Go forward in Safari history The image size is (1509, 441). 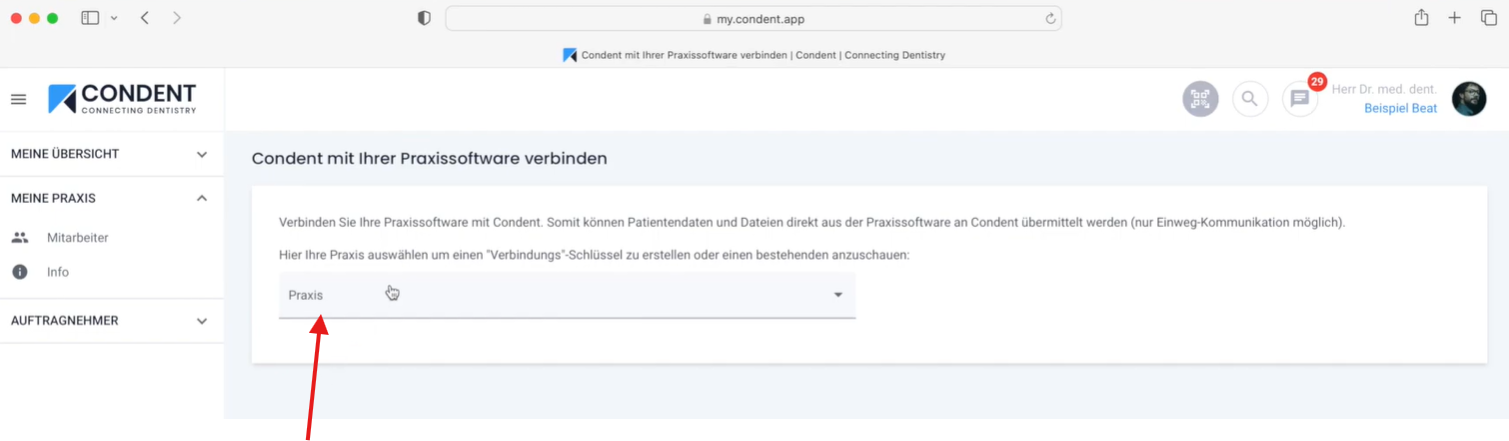pos(177,18)
